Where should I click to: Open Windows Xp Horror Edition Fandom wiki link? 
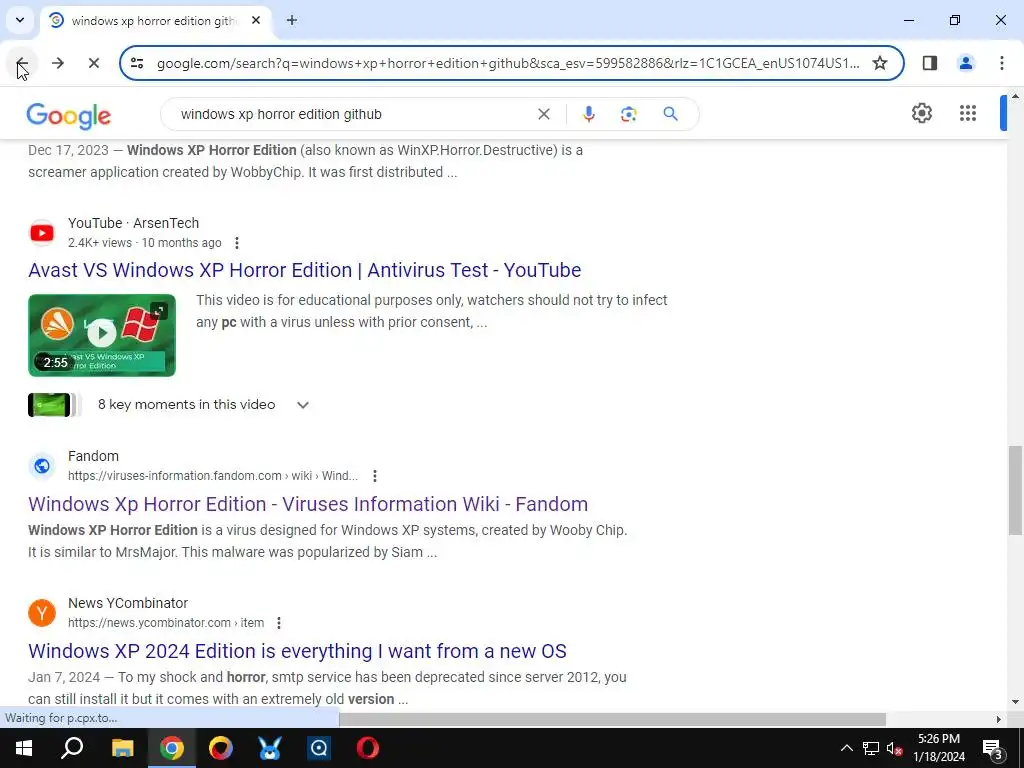click(x=308, y=504)
